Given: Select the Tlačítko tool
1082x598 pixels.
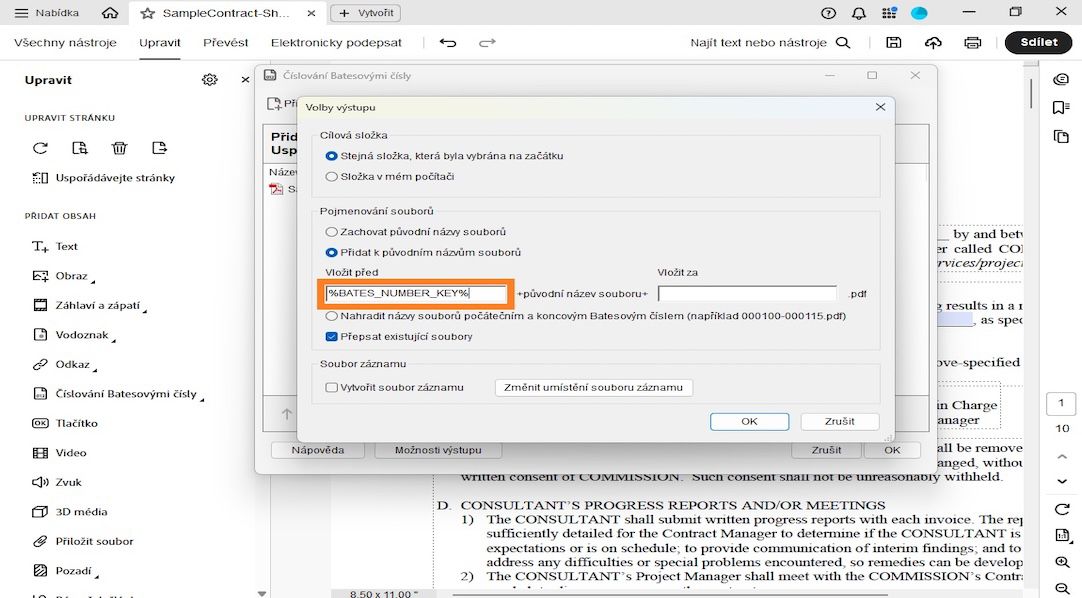Looking at the screenshot, I should click(x=66, y=423).
